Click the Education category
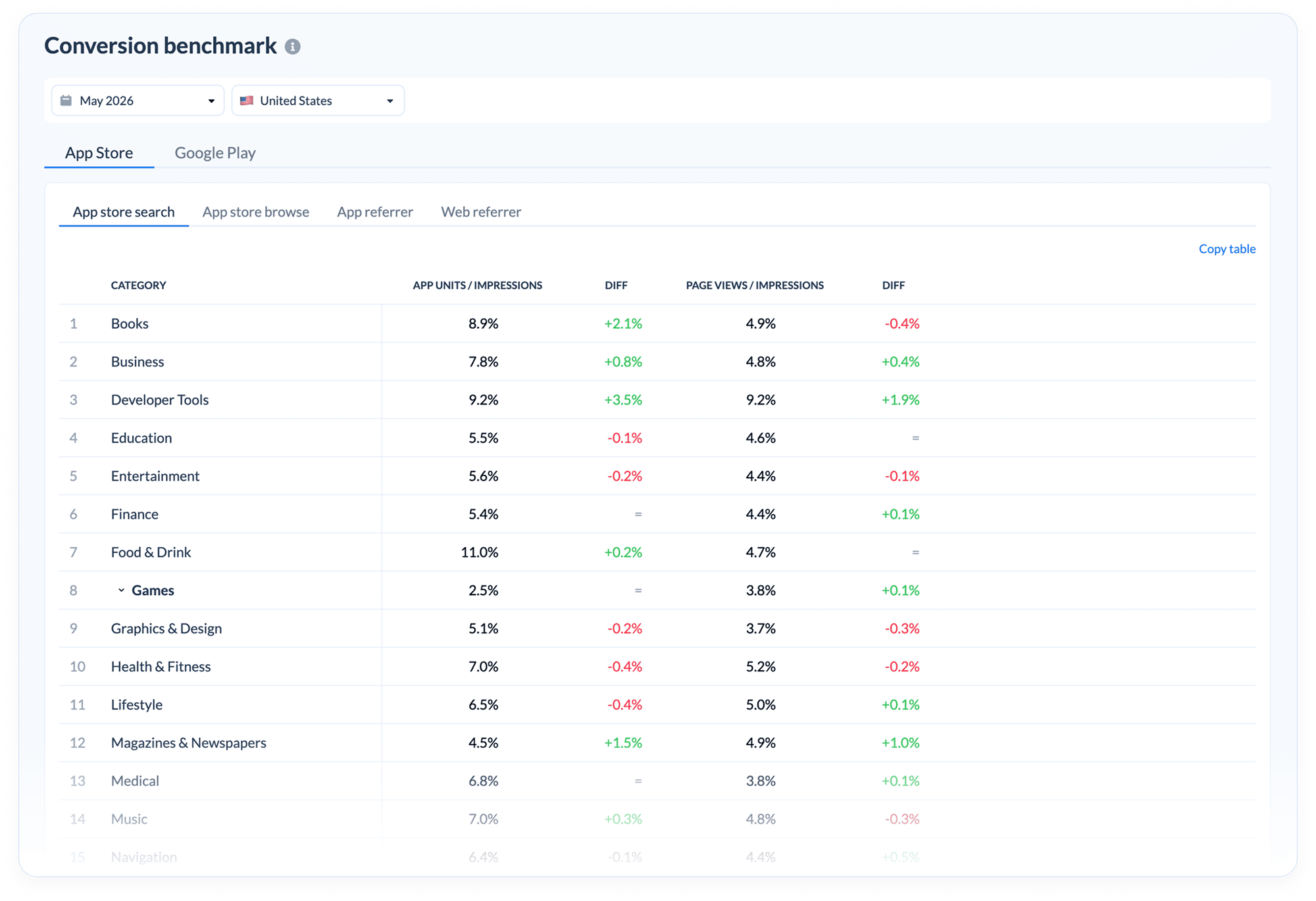Viewport: 1316px width, 901px height. pyautogui.click(x=141, y=438)
